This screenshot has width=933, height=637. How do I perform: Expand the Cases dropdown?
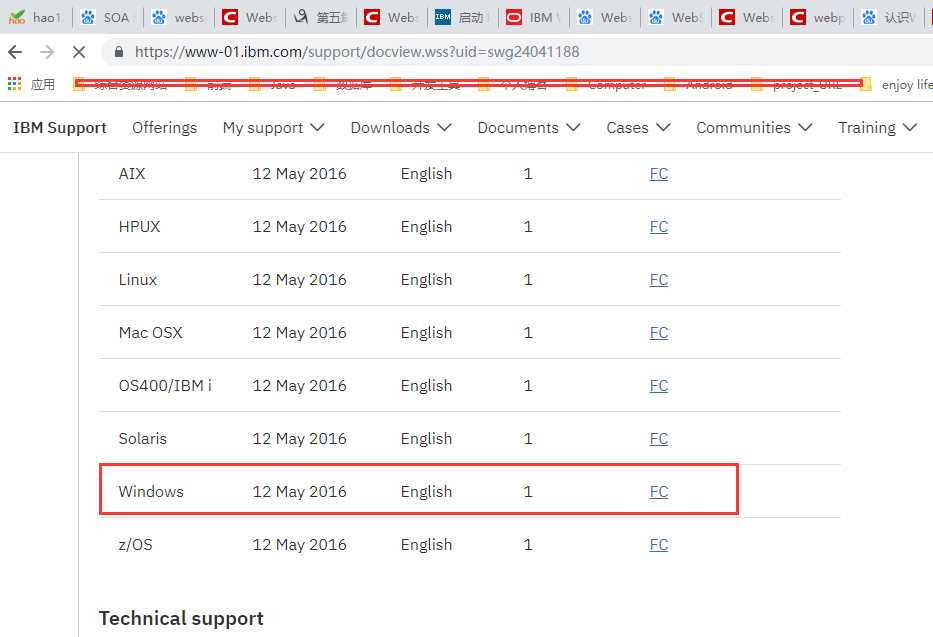[x=638, y=128]
